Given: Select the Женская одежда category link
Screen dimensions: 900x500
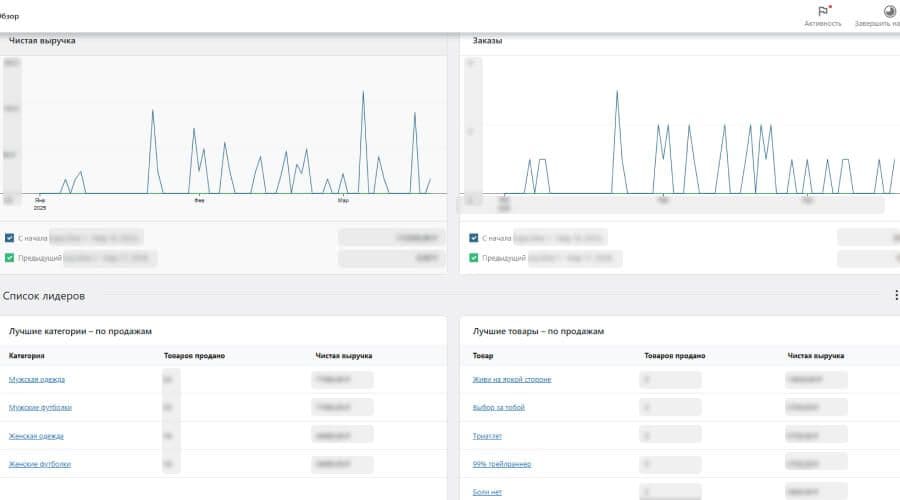Looking at the screenshot, I should pos(37,436).
